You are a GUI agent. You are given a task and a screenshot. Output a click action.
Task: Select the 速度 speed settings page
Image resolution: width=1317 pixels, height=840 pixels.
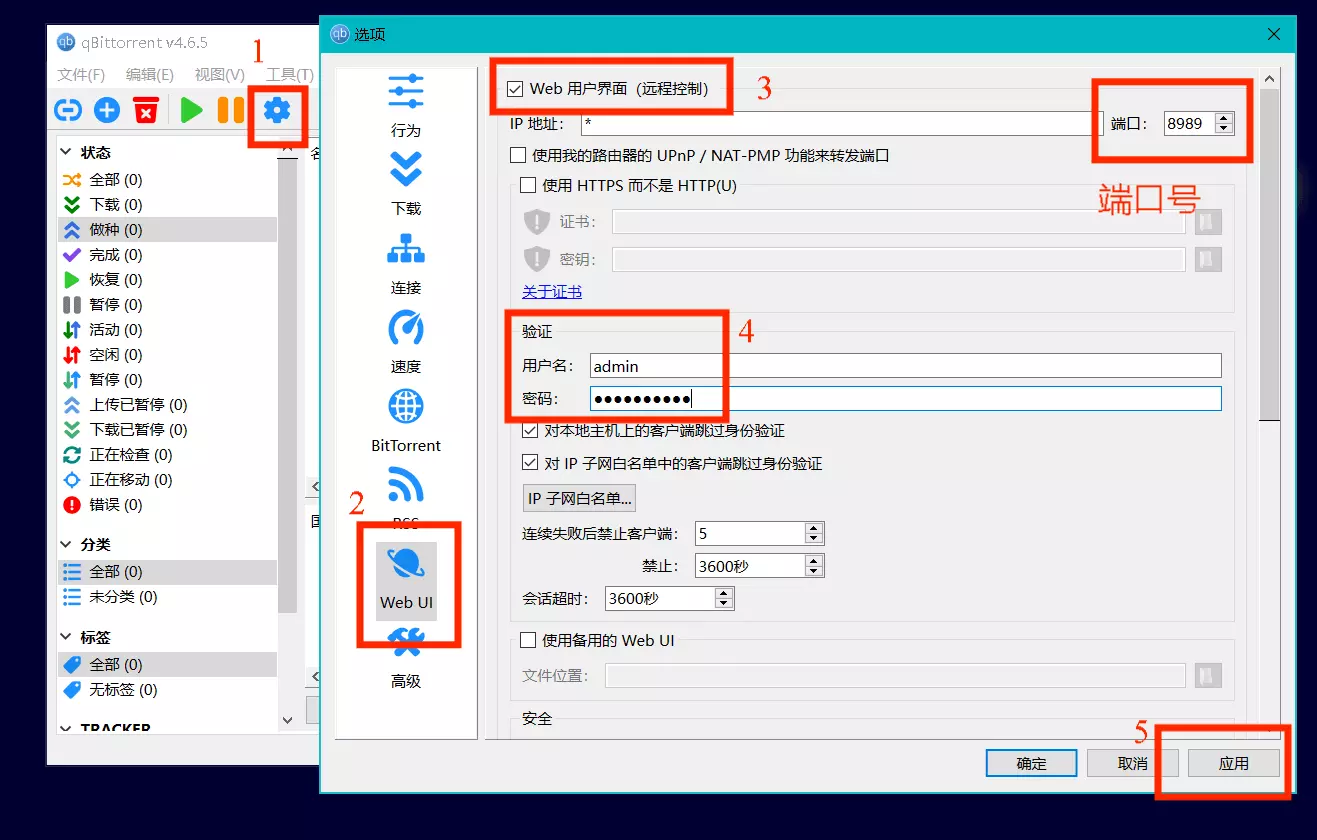(x=406, y=343)
